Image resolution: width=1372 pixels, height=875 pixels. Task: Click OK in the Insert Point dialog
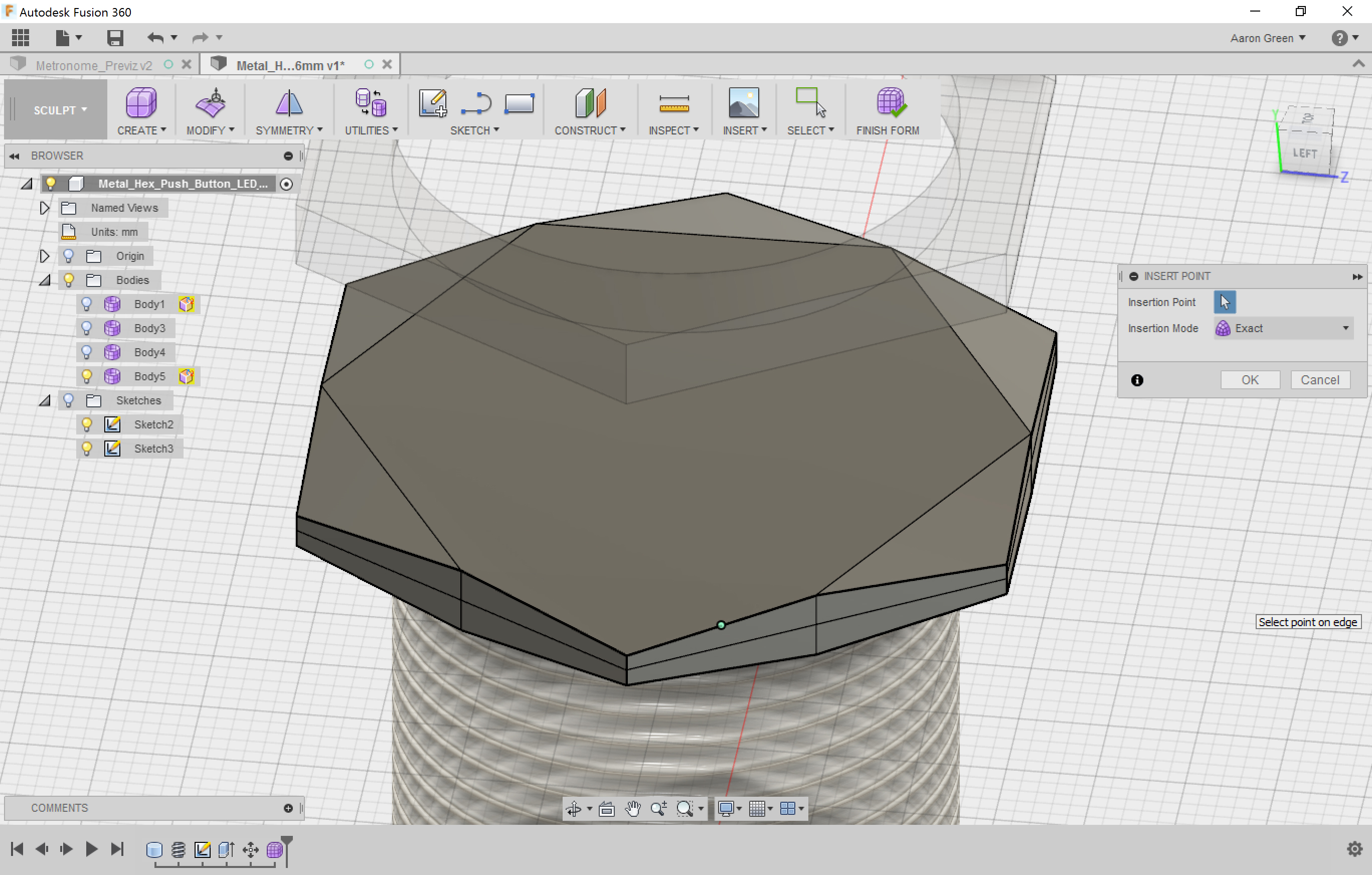(x=1250, y=379)
